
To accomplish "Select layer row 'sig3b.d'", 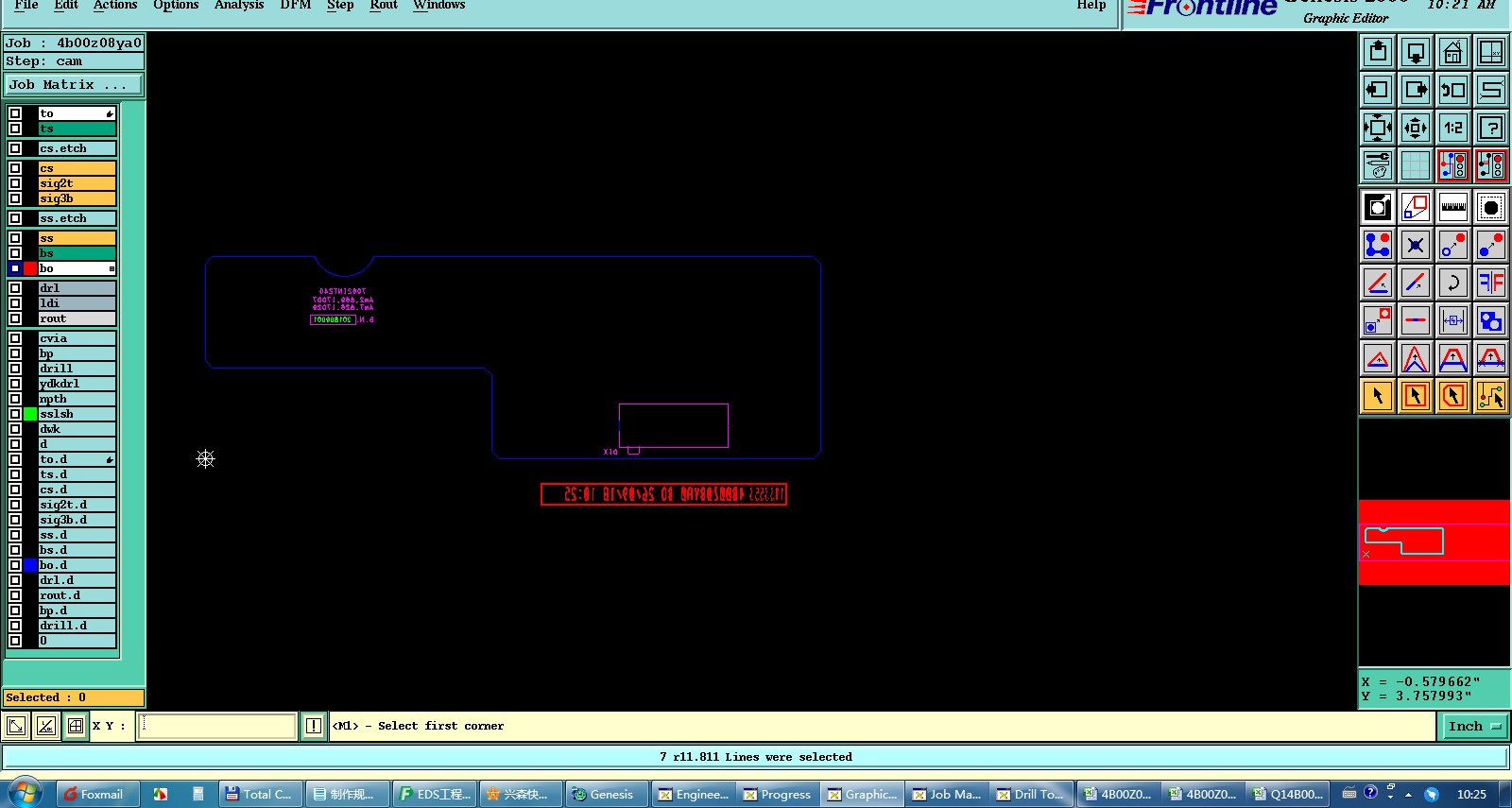I will (77, 520).
